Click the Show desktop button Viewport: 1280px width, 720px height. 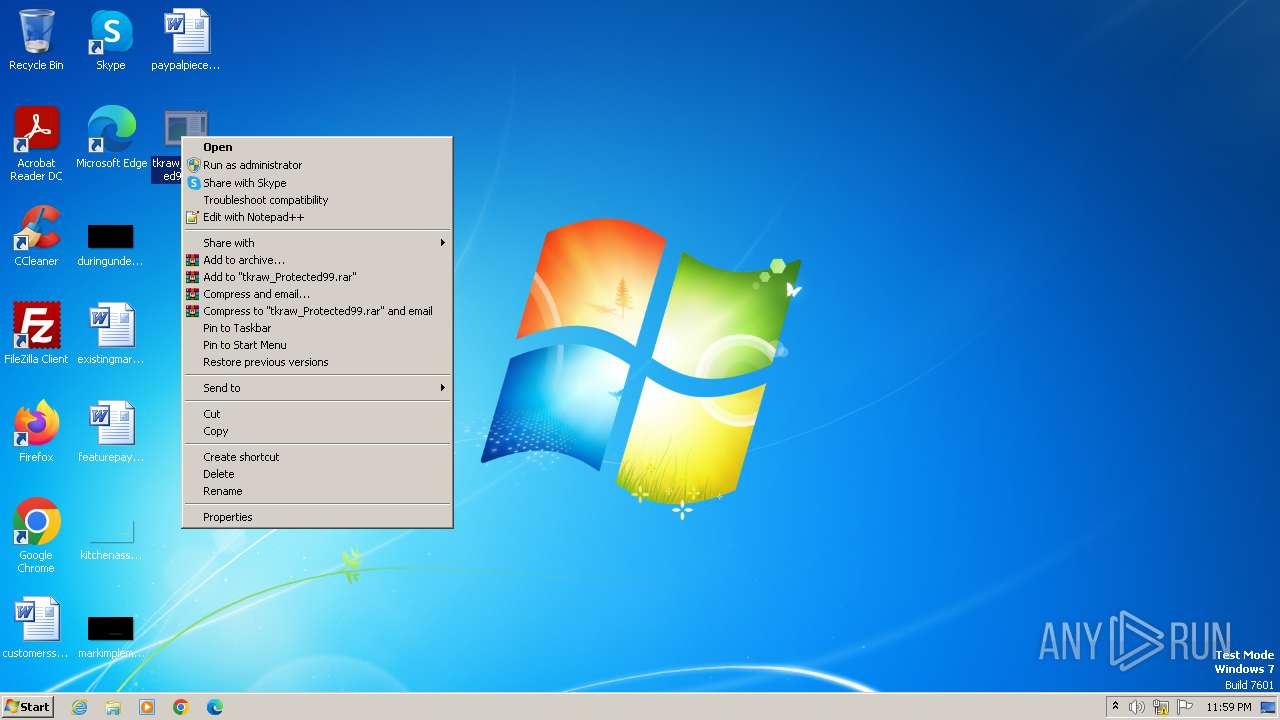click(x=1268, y=707)
